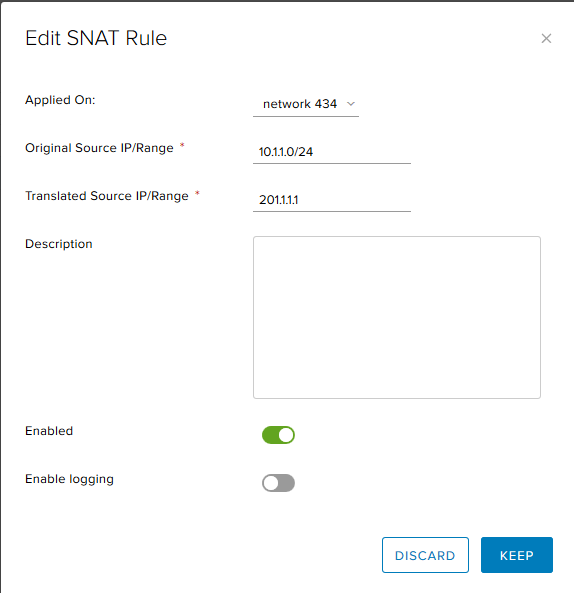Click KEEP to save the rule
The height and width of the screenshot is (593, 574).
(x=517, y=555)
